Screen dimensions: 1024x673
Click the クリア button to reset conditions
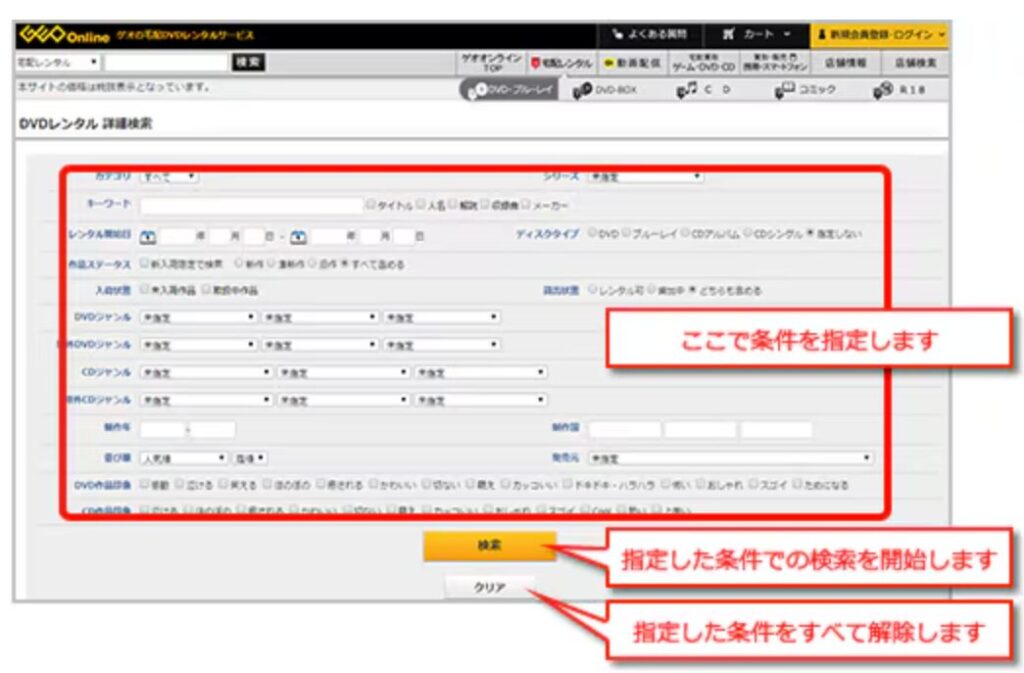tap(489, 587)
